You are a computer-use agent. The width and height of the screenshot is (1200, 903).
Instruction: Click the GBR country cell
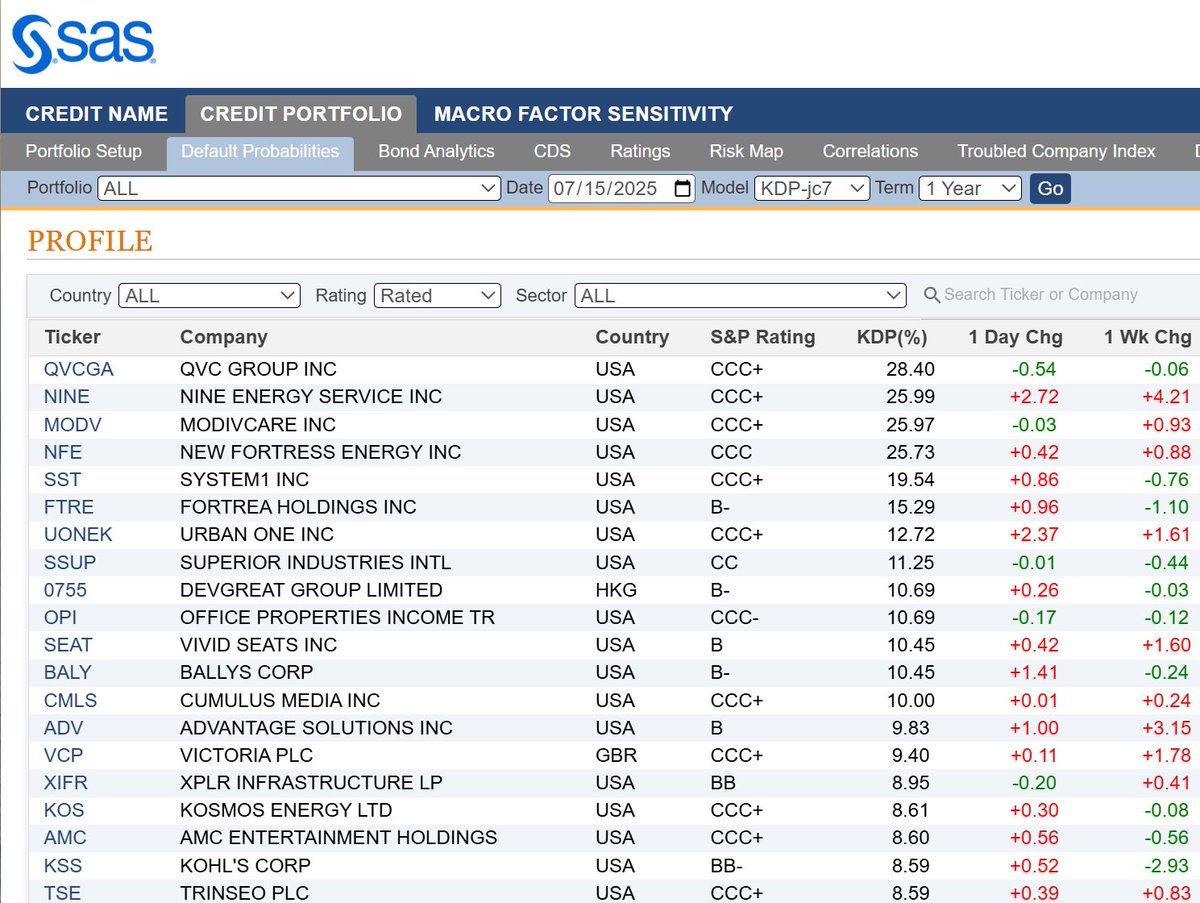616,755
